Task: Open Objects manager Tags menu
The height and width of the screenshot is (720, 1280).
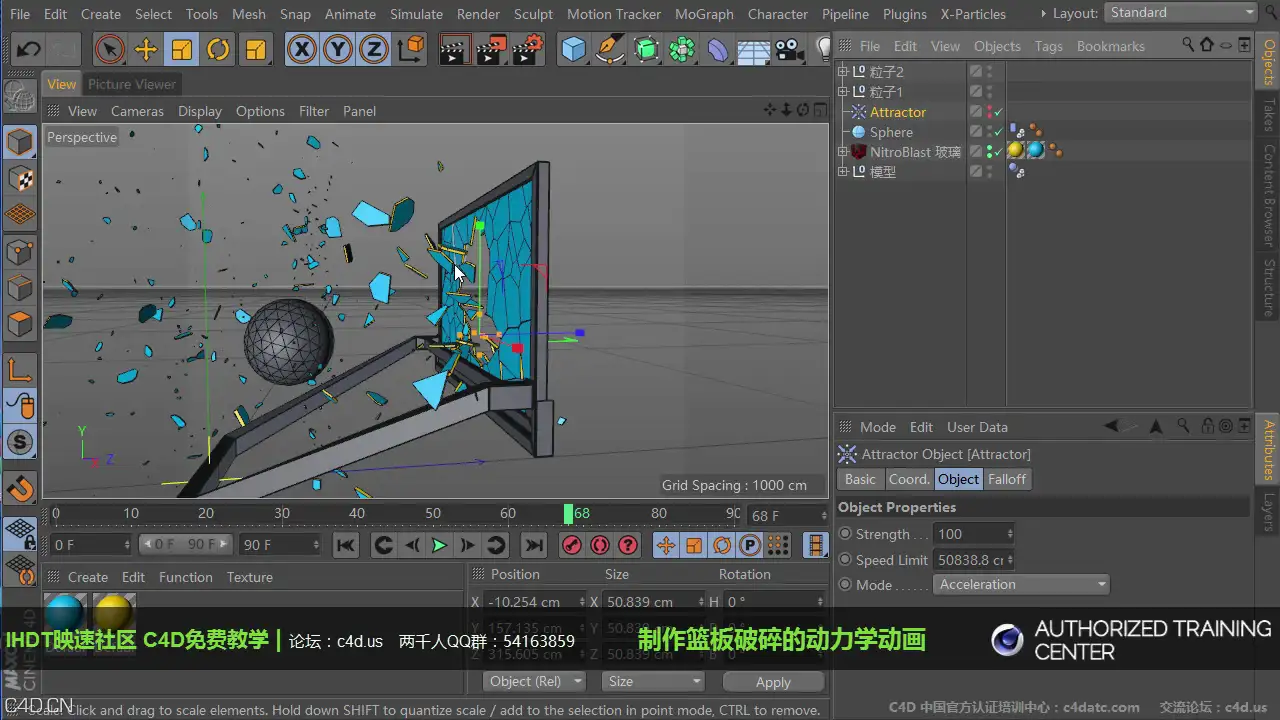Action: (1049, 46)
